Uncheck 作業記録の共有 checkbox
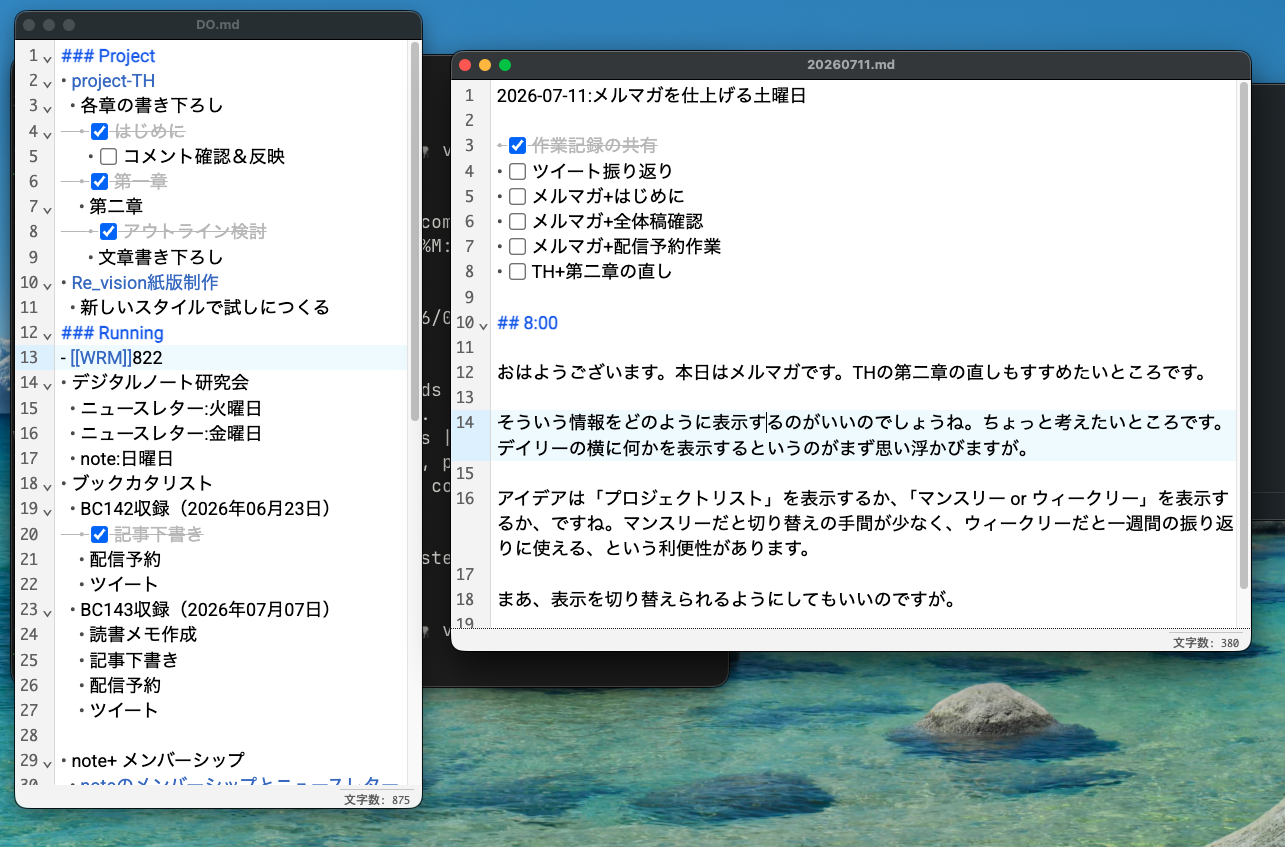Viewport: 1285px width, 847px height. (x=517, y=146)
